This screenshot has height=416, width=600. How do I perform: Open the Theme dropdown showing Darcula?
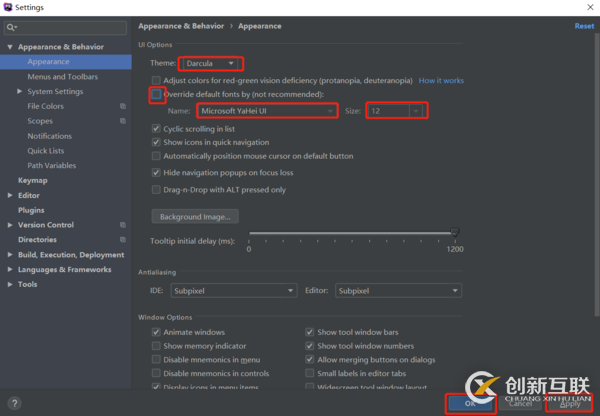pos(210,64)
